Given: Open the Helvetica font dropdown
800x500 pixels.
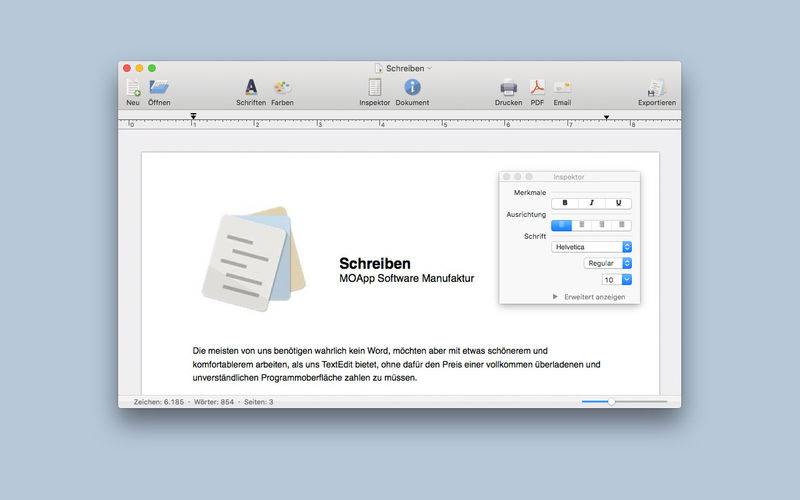Looking at the screenshot, I should coord(591,247).
